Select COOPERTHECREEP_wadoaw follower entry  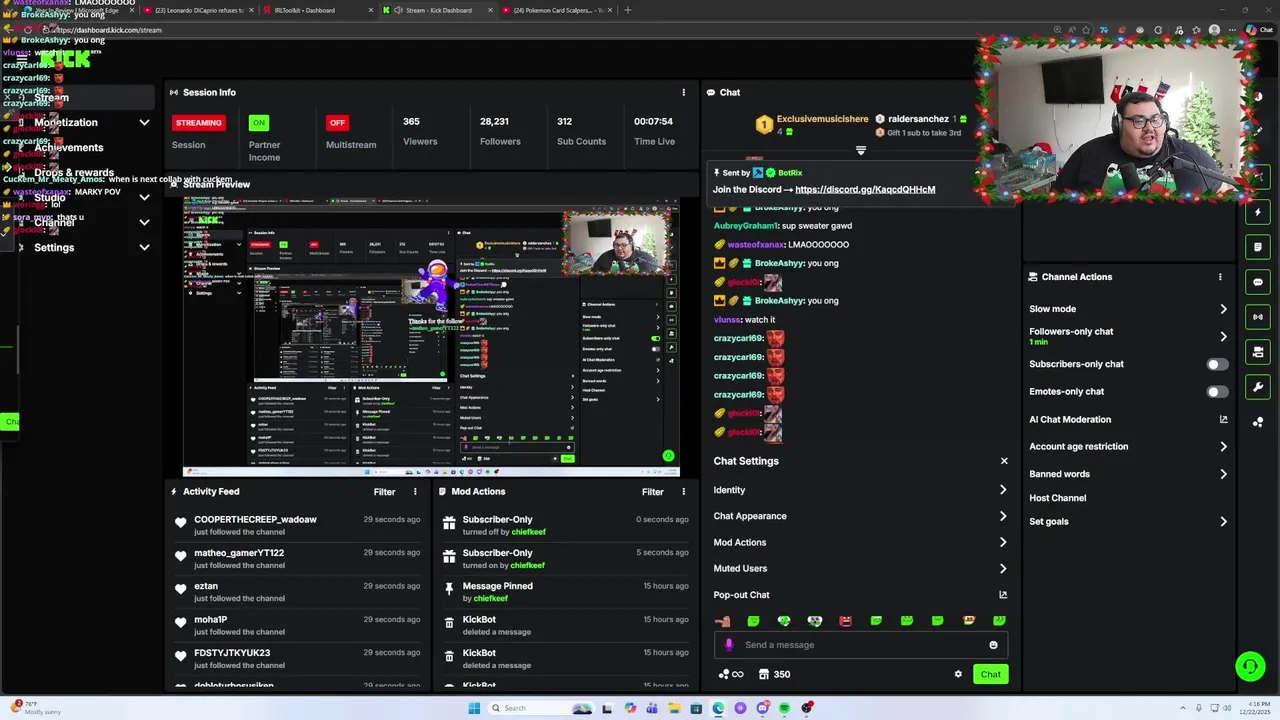296,525
